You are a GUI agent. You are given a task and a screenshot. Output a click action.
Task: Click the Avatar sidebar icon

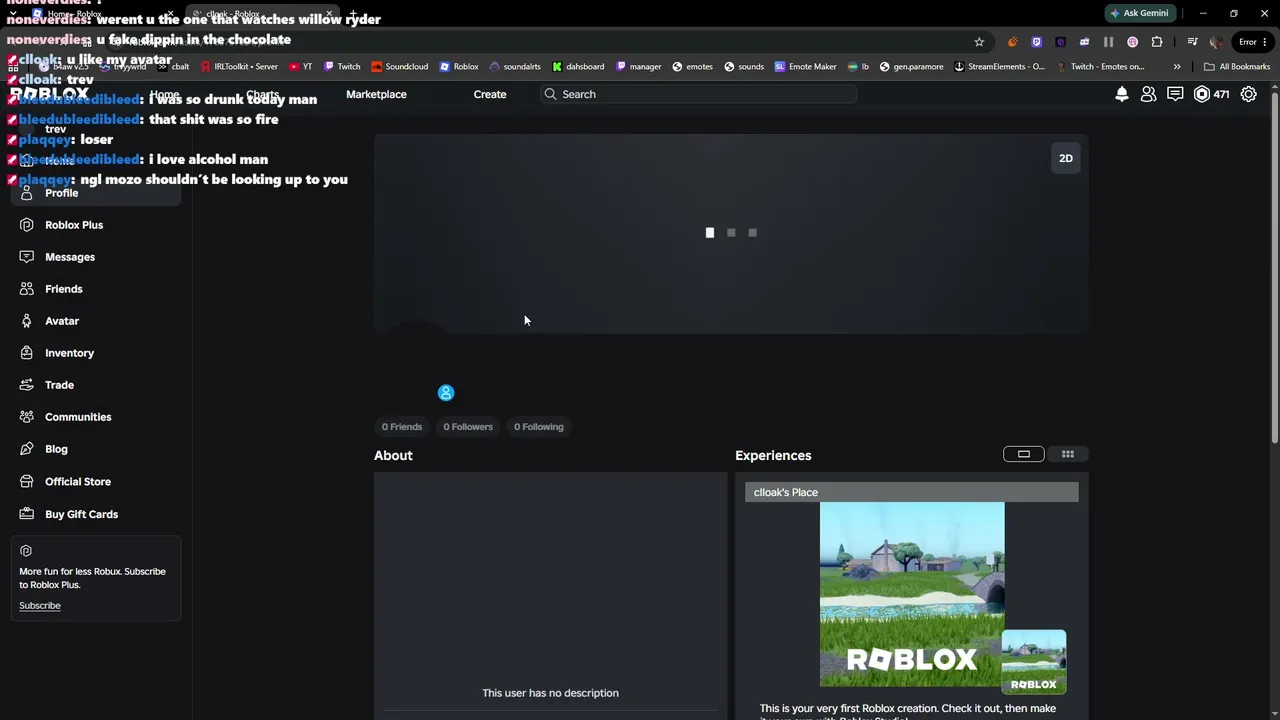[26, 321]
